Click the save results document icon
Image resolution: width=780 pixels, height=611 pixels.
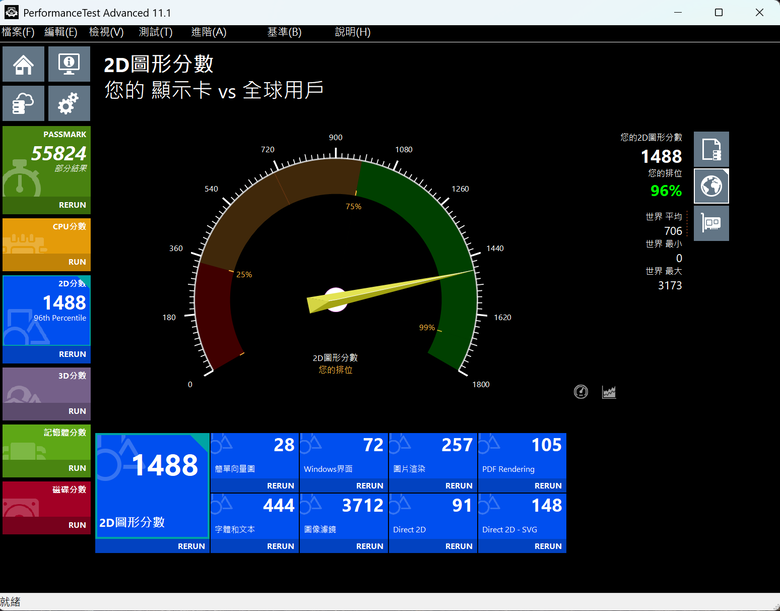pos(711,149)
